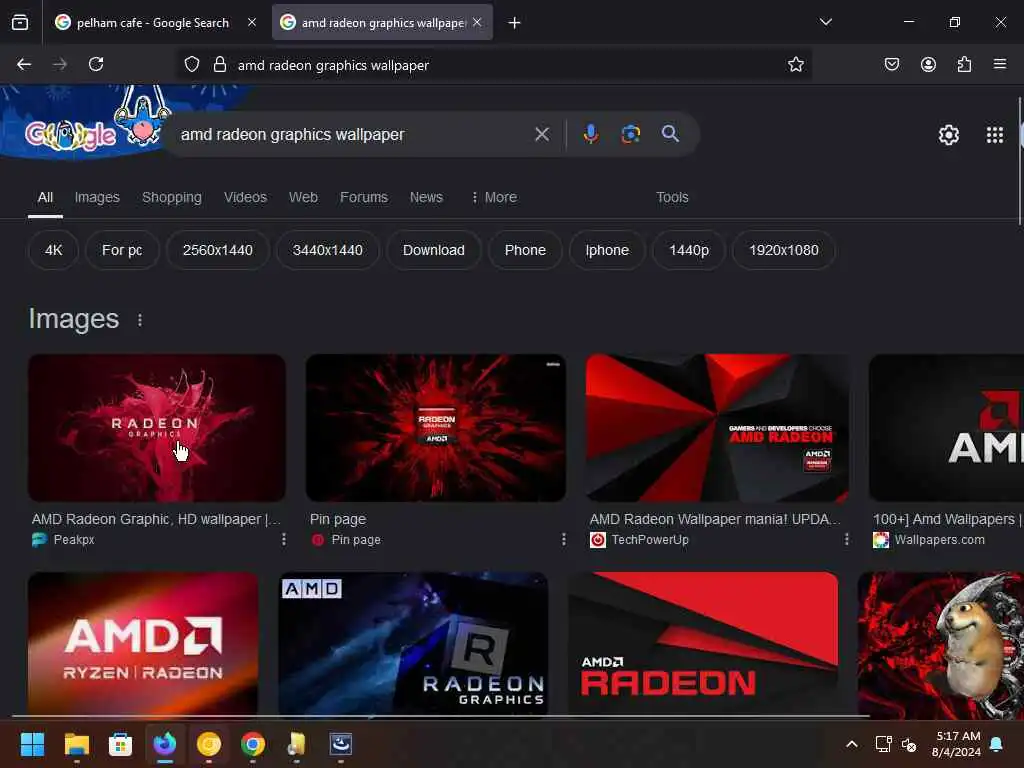Viewport: 1024px width, 768px height.
Task: Close the pelham cafe tab
Action: click(251, 22)
